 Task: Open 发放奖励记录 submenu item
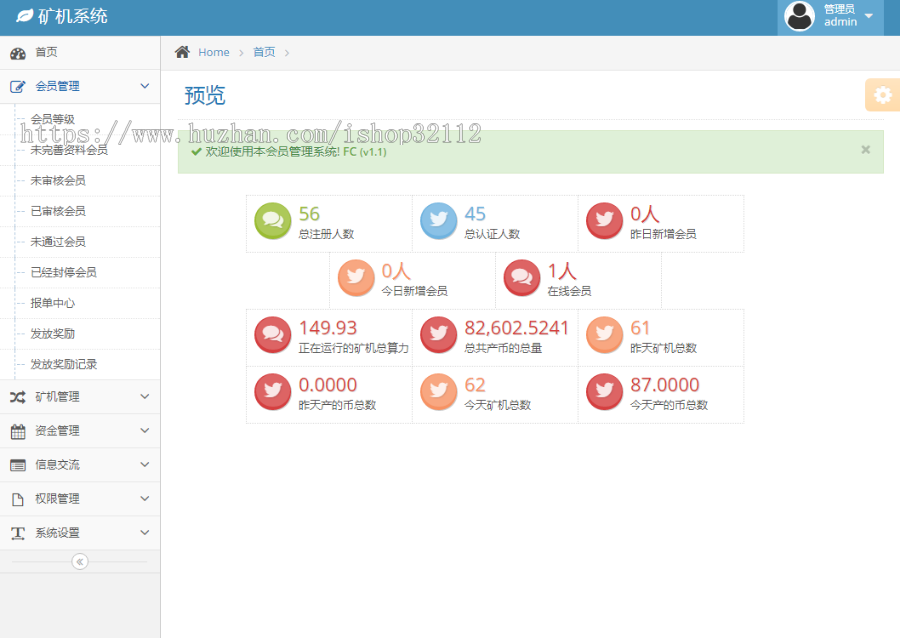(64, 364)
